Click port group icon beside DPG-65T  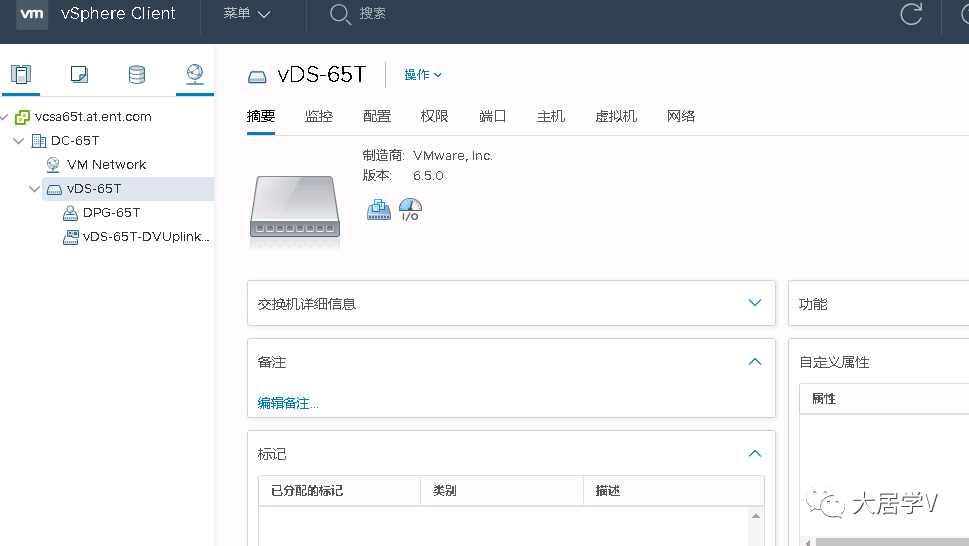(70, 213)
